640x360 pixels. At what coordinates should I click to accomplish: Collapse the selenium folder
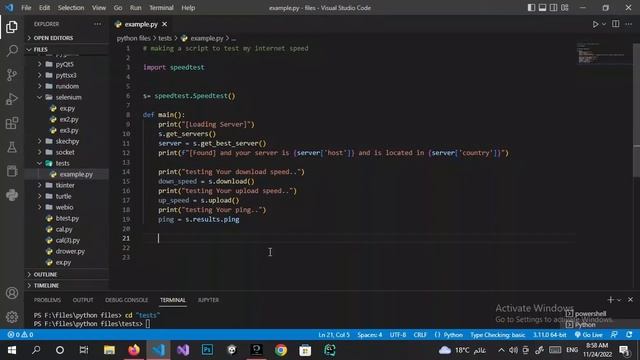coord(67,97)
